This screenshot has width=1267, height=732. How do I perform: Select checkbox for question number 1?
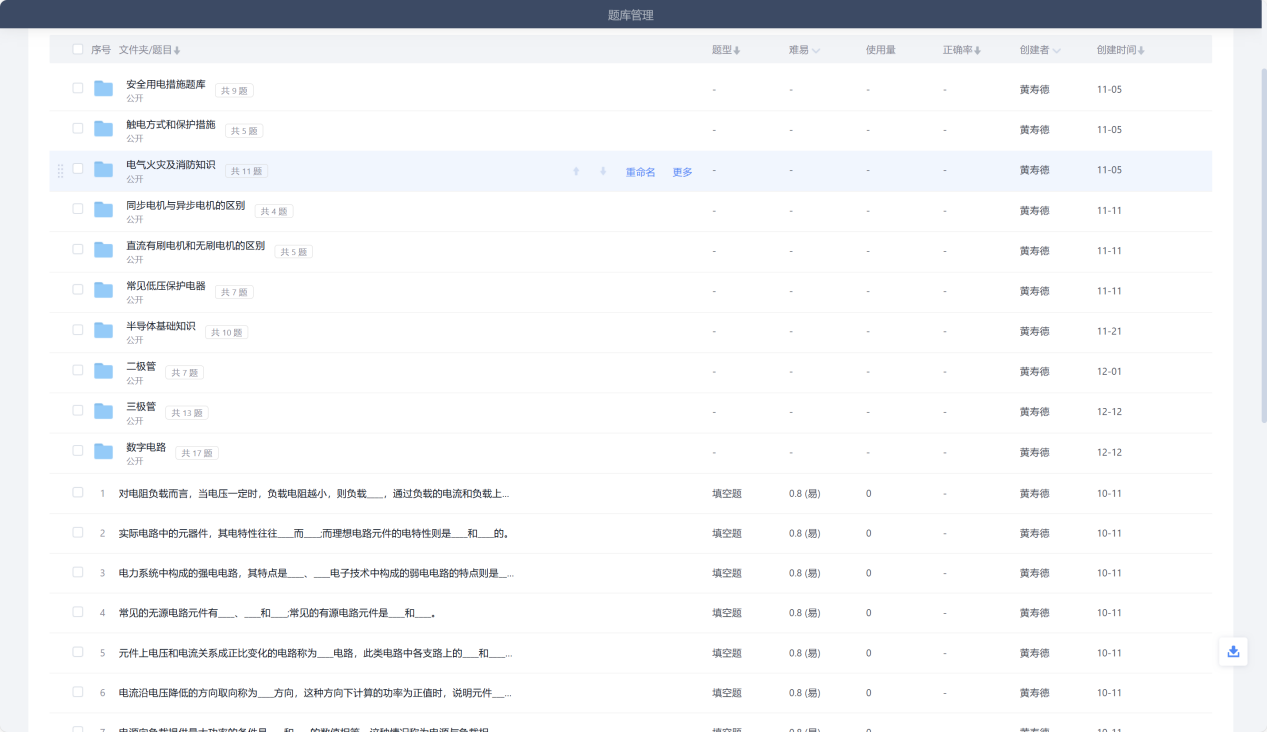78,492
